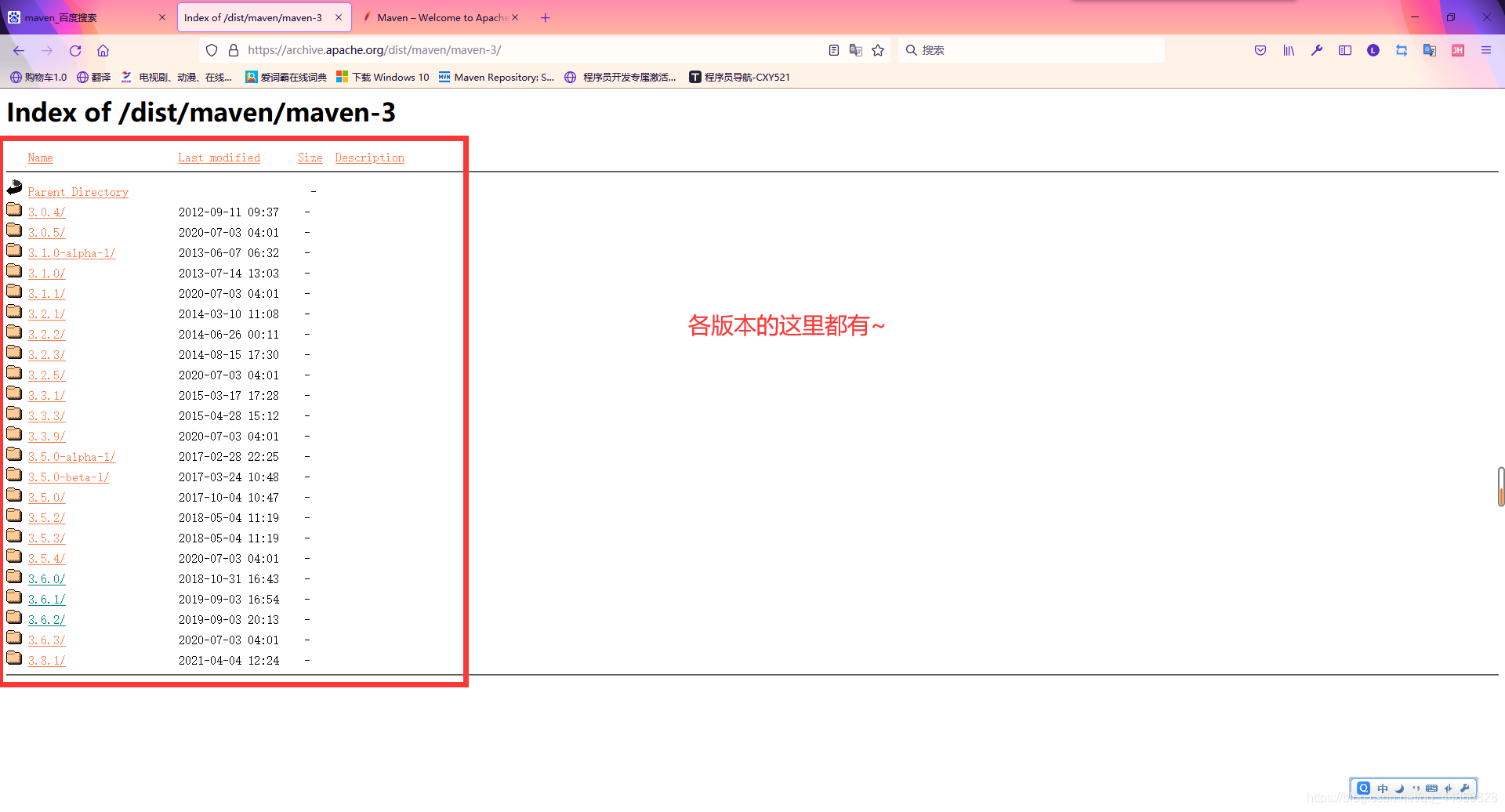The image size is (1505, 812).
Task: Open the 电视剧、动漫、在线 bookmark
Action: [x=177, y=77]
